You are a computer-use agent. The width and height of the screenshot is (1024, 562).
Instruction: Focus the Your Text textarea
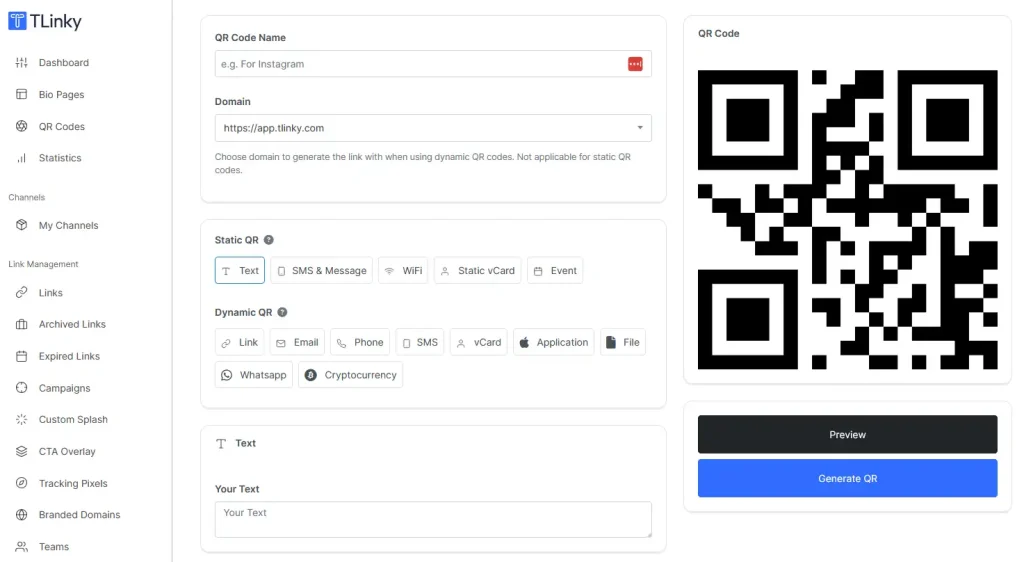click(433, 520)
